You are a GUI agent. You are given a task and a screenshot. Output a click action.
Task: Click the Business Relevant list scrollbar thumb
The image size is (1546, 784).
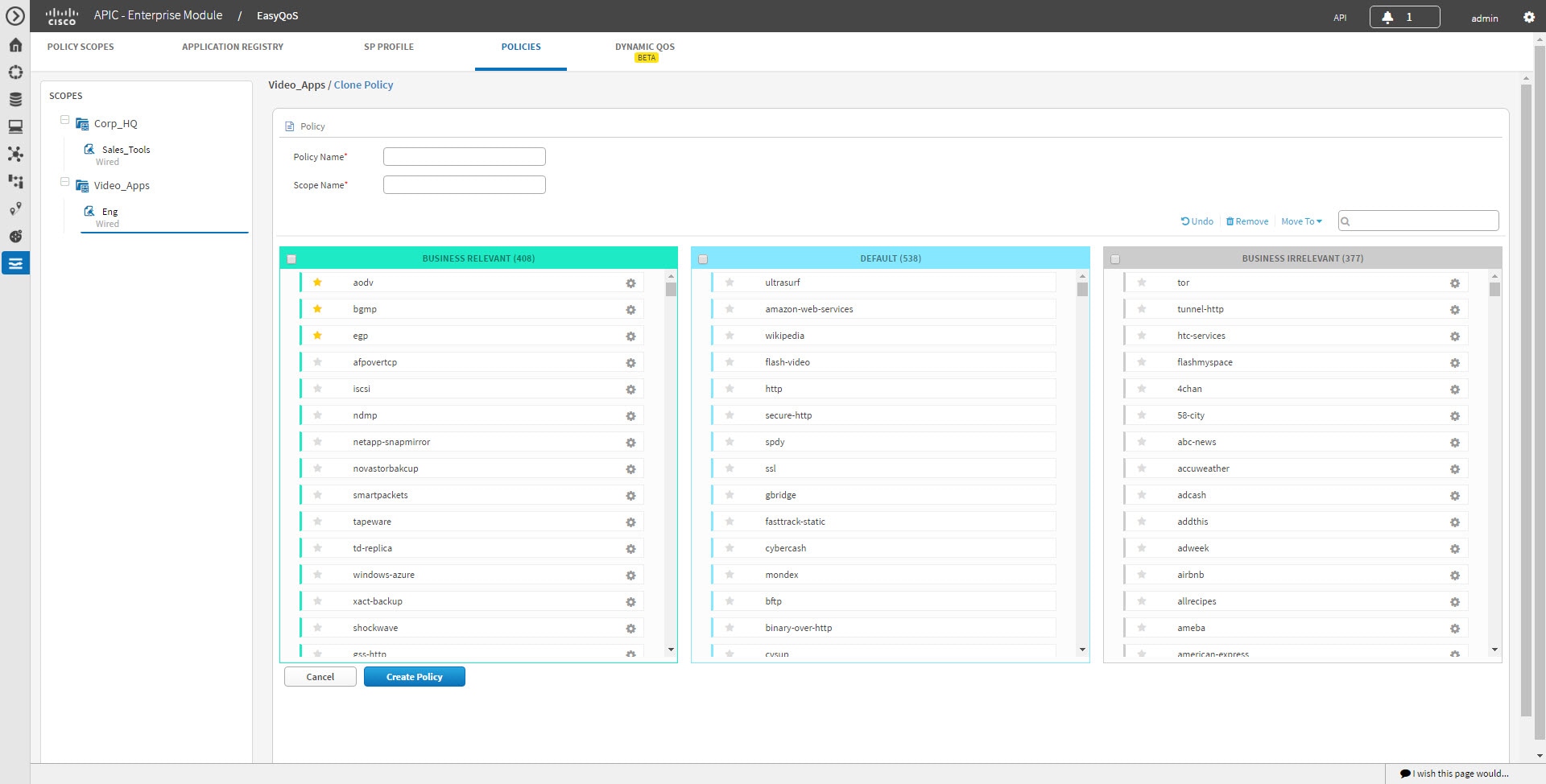click(x=671, y=290)
